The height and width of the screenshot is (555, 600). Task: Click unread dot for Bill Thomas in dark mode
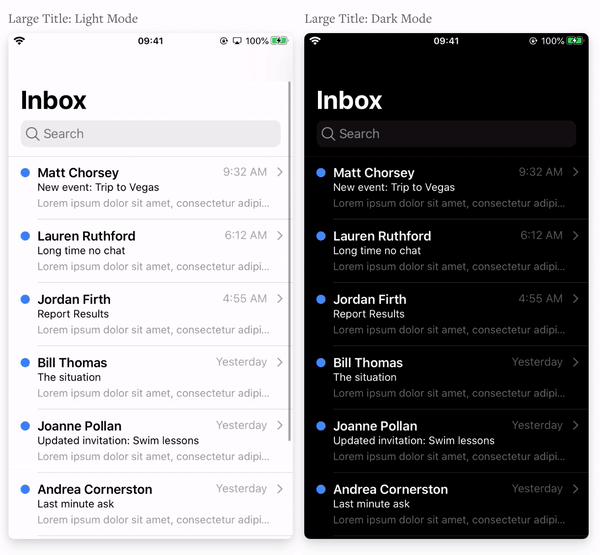coord(321,362)
